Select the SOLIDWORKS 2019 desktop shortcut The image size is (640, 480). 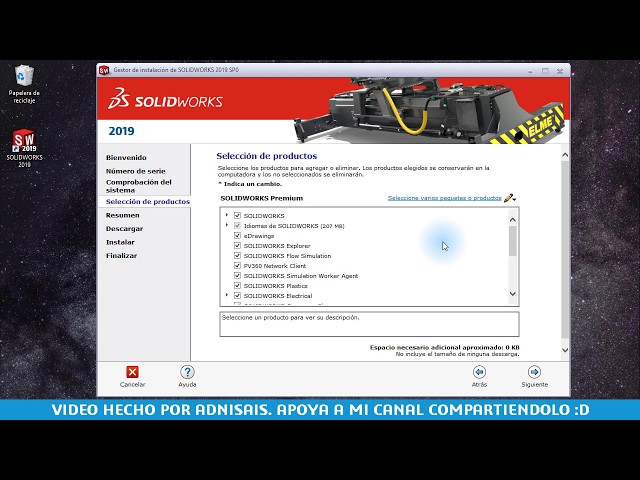coord(24,148)
